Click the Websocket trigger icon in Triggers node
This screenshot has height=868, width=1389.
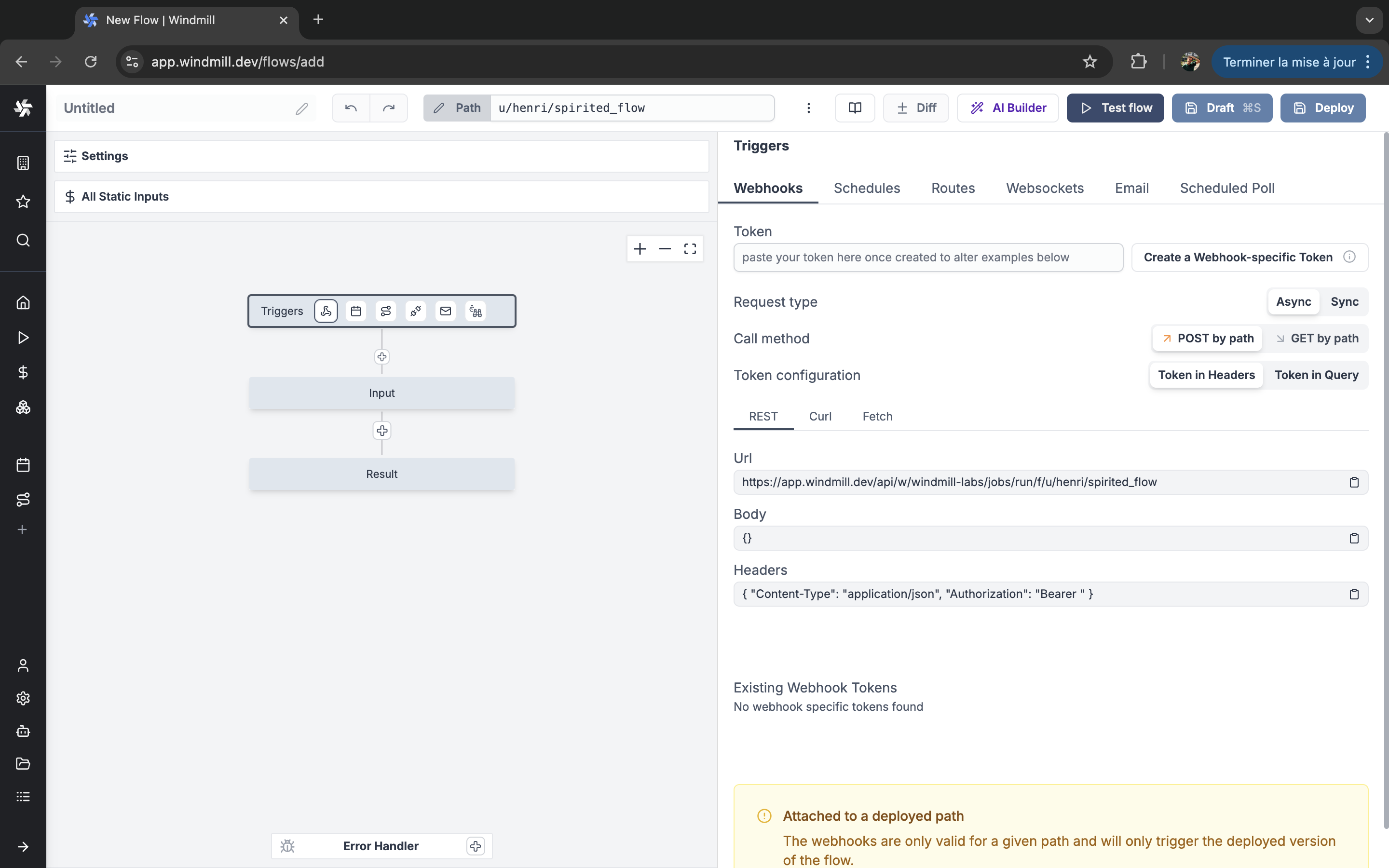[416, 311]
